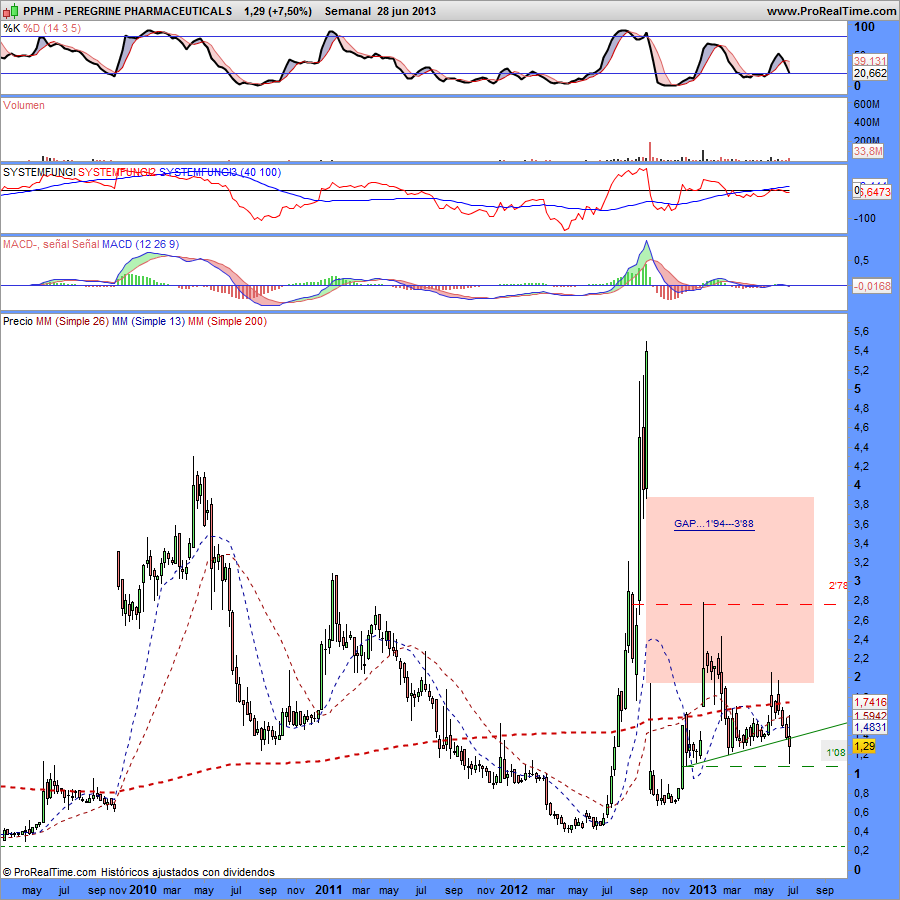Click the 1'08 support level label
Viewport: 900px width, 900px height.
(x=836, y=752)
